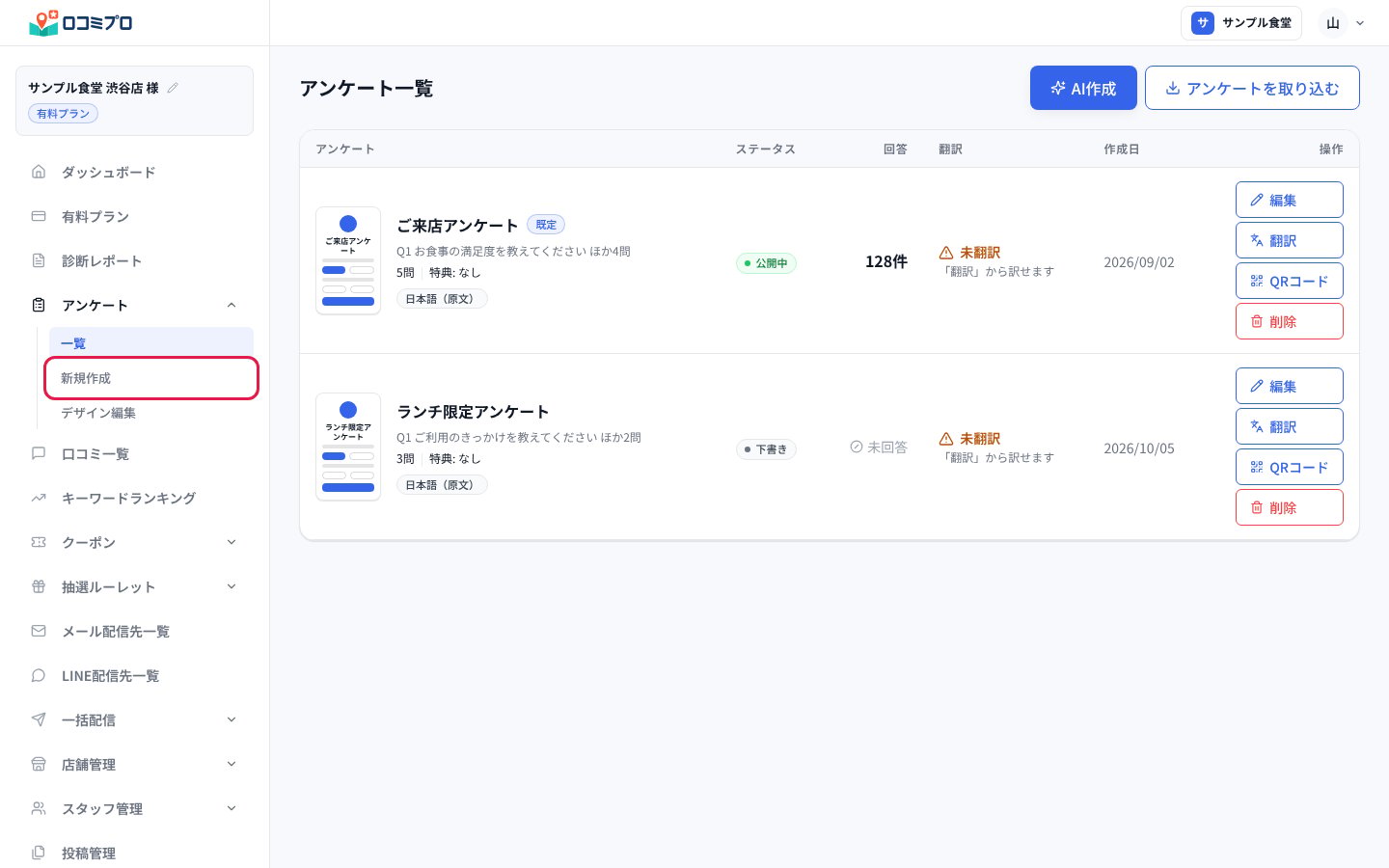This screenshot has height=868, width=1389.
Task: Delete the ランチ限定アンケート survey
Action: [1289, 507]
